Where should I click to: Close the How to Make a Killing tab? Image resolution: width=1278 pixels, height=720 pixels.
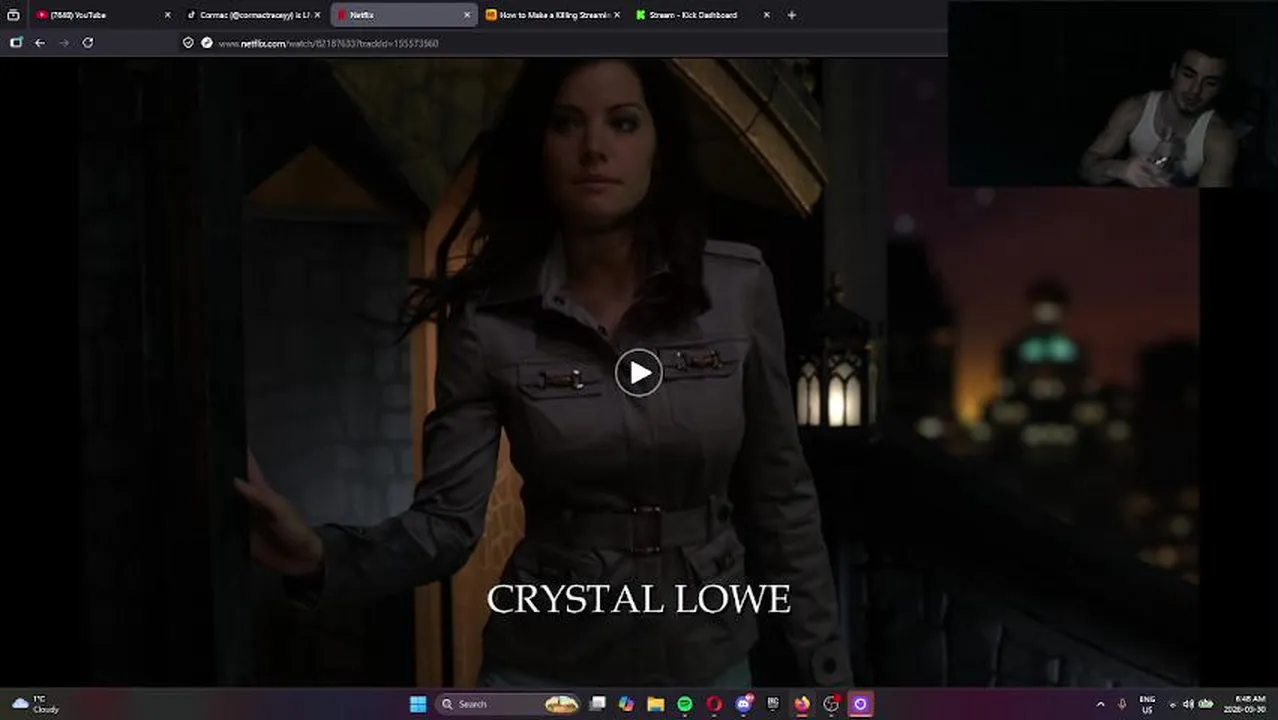pyautogui.click(x=617, y=15)
